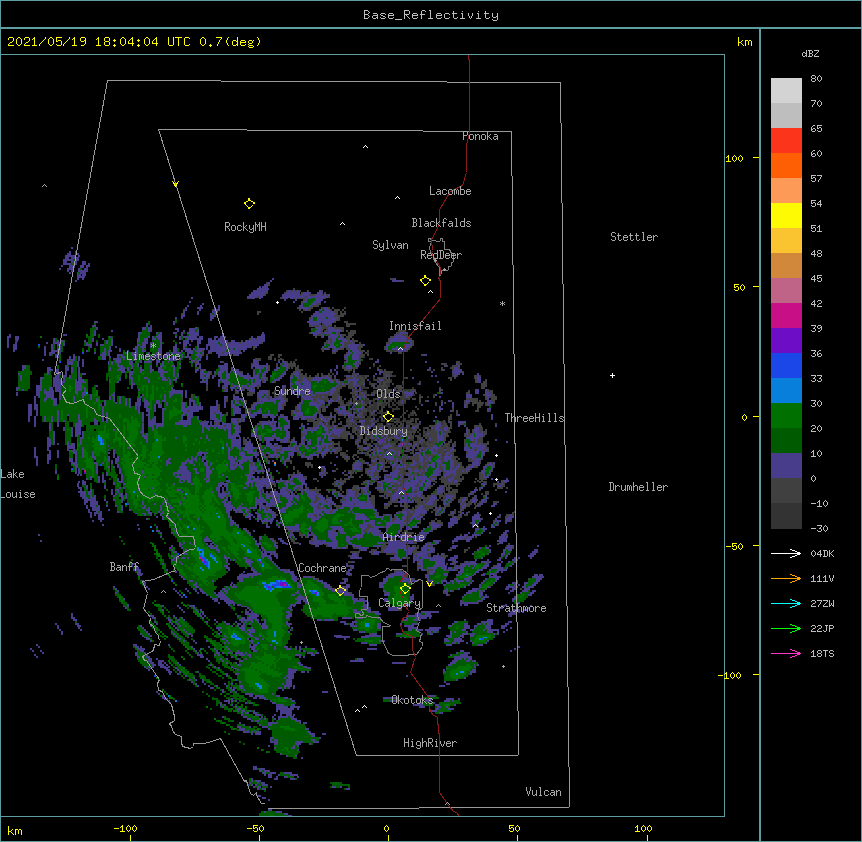Click the dBZ legend heading
The width and height of the screenshot is (862, 842).
pyautogui.click(x=810, y=54)
